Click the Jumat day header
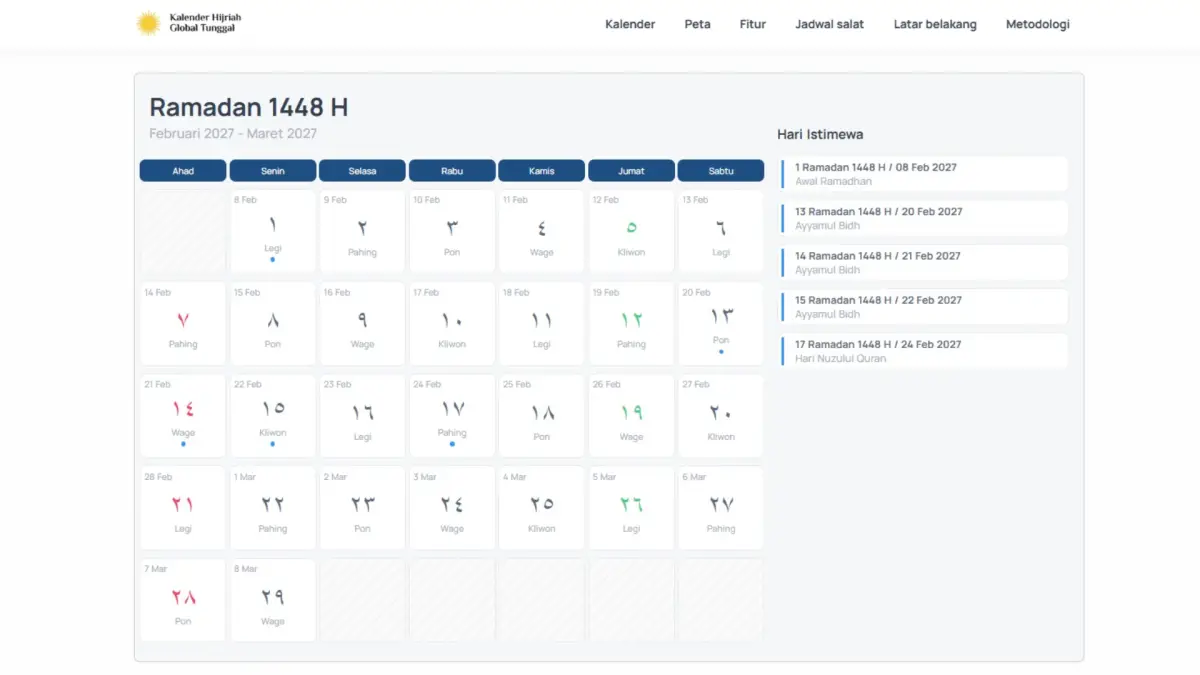Screen dimensions: 1200x675 pos(631,171)
